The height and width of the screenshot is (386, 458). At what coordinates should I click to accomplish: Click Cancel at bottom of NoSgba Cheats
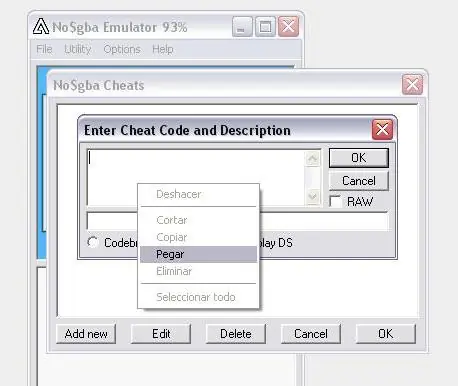(311, 334)
